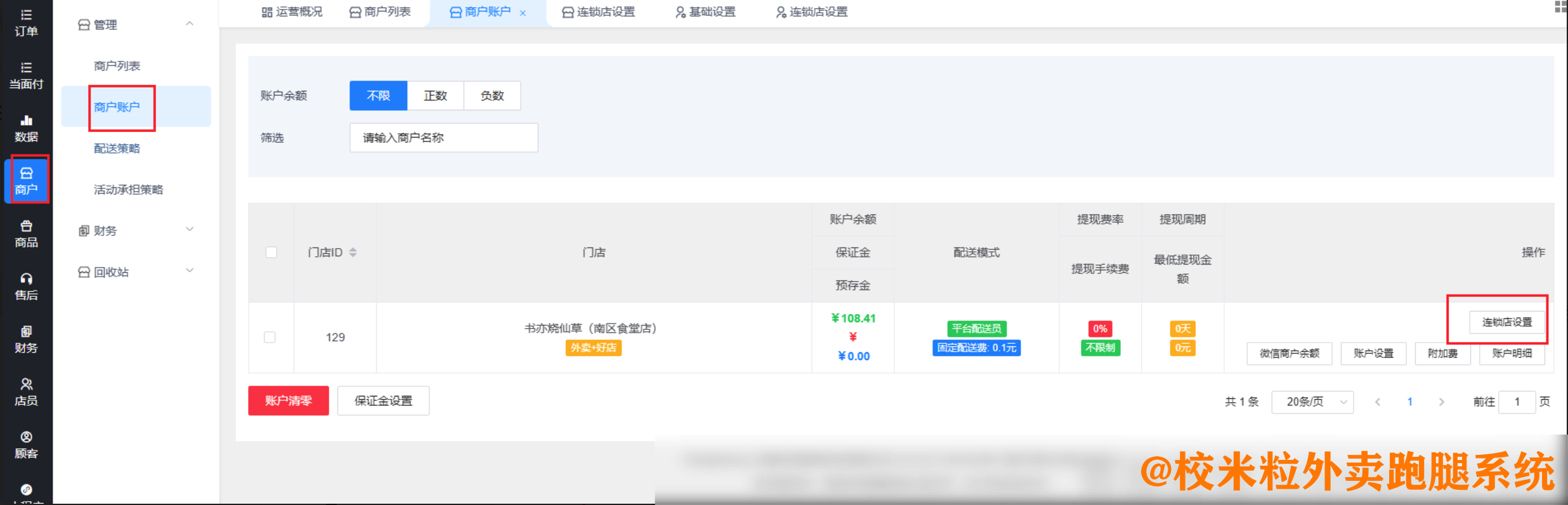The width and height of the screenshot is (1568, 505).
Task: Open 连锁店设置 for store 129
Action: pyautogui.click(x=1506, y=322)
